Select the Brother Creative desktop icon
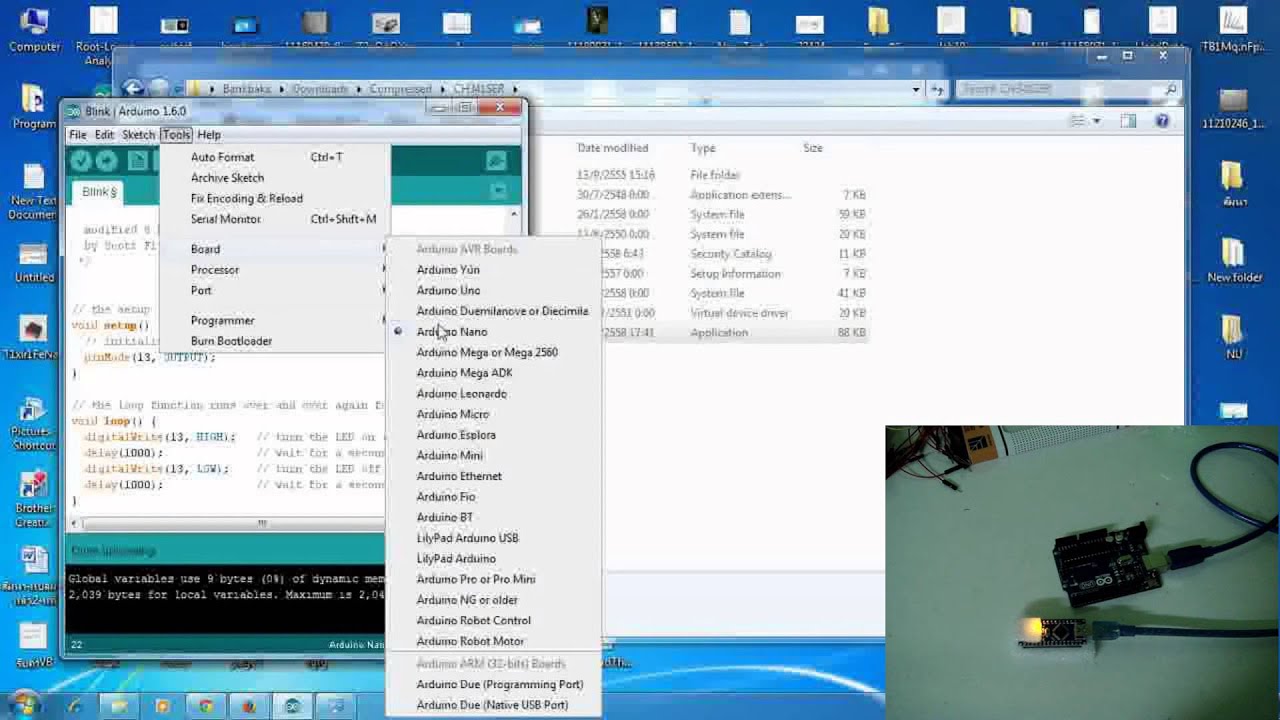The image size is (1280, 720). (x=34, y=499)
